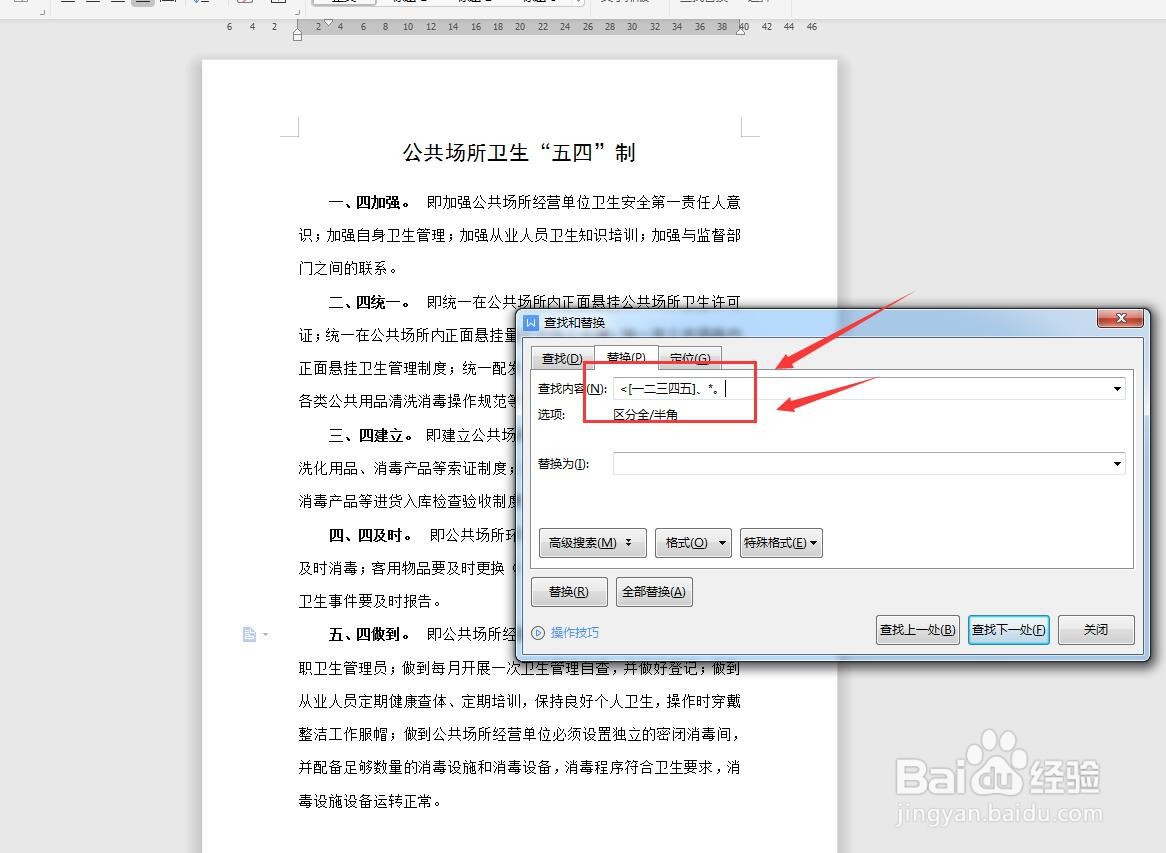Click the line 卫生事件要及时报告。
1166x853 pixels.
370,602
